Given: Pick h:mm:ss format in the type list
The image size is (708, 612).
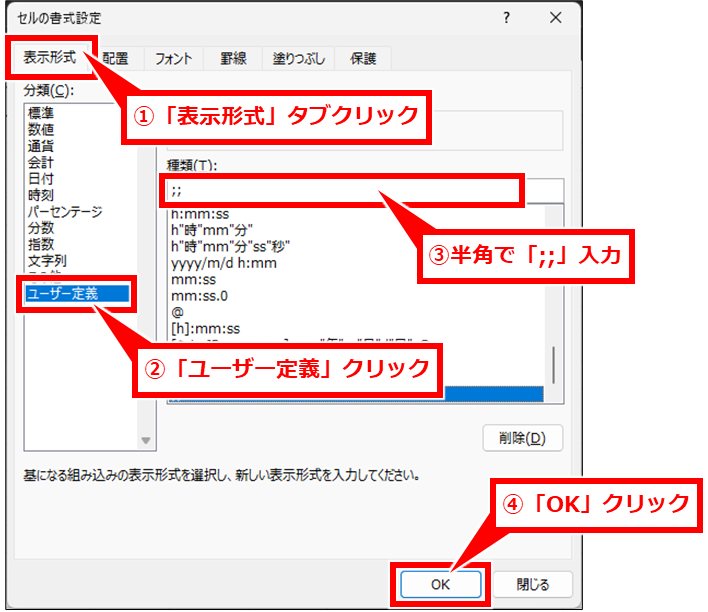Looking at the screenshot, I should [200, 214].
